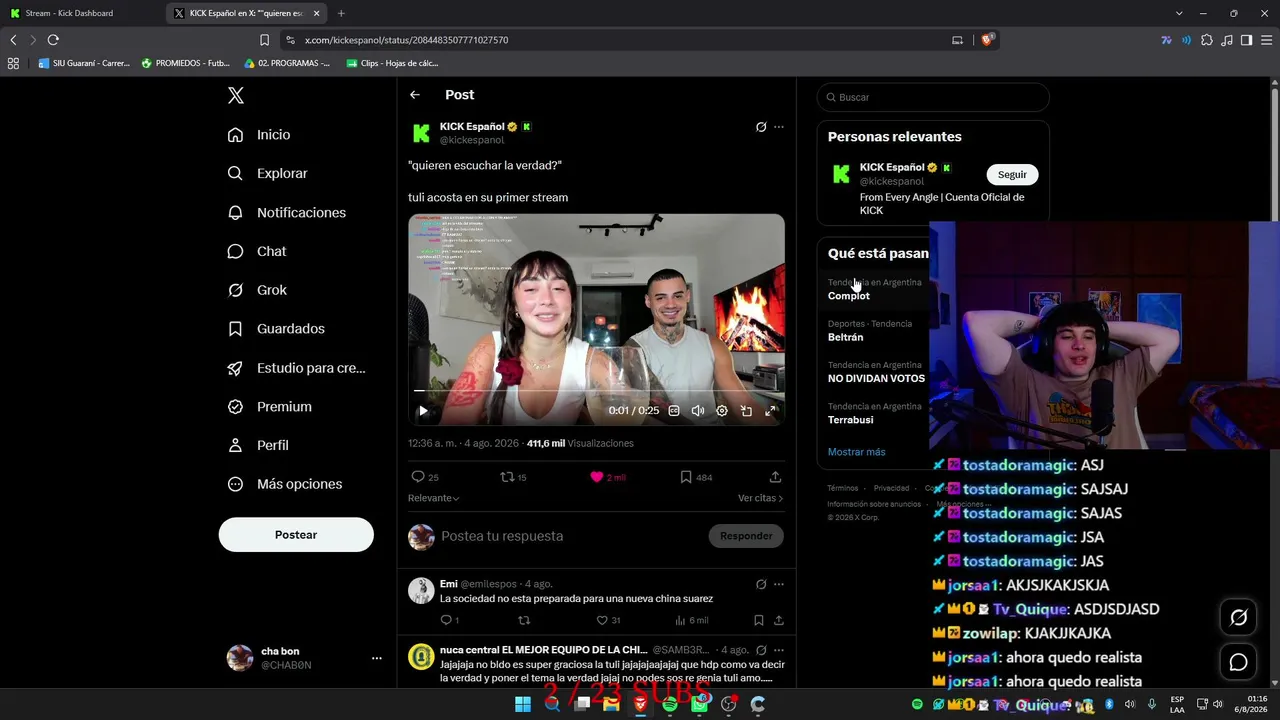Bookmark this page in address bar
Screen dimensions: 1280x720
click(x=264, y=40)
